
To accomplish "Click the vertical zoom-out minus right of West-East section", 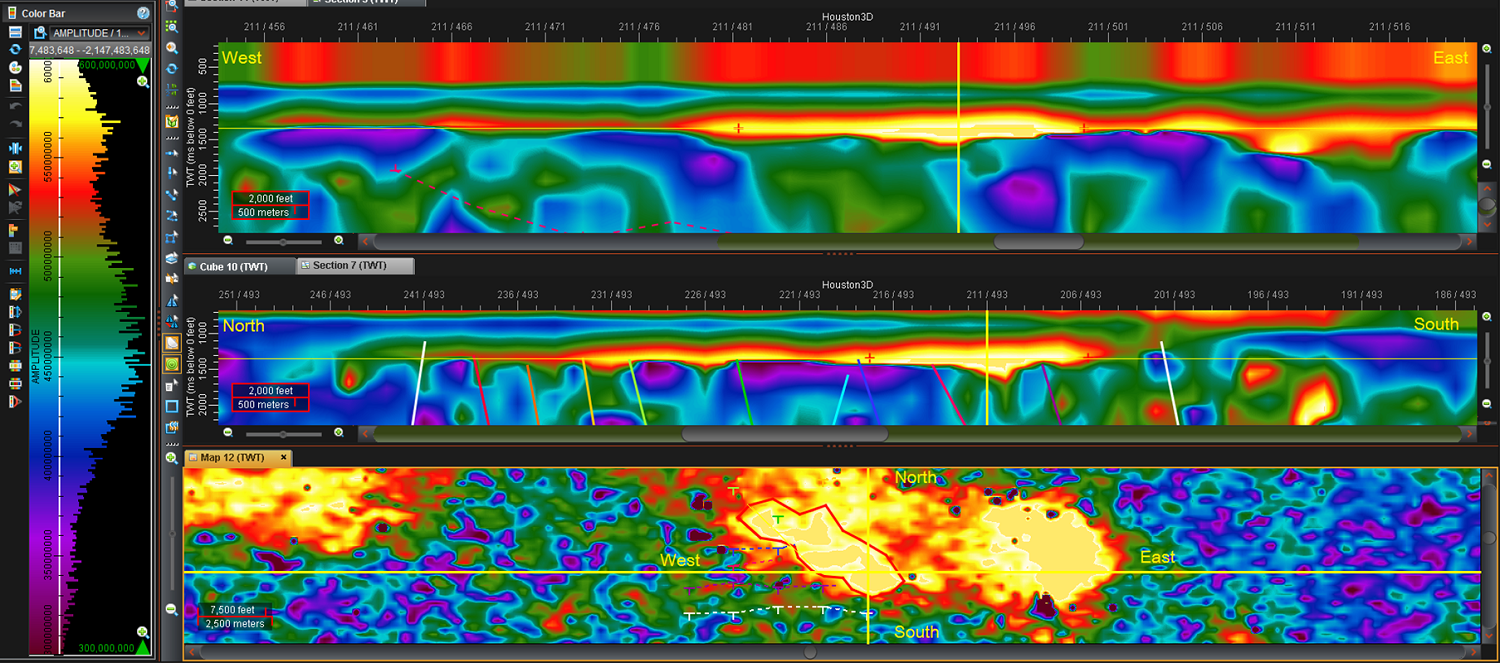I will click(1487, 164).
